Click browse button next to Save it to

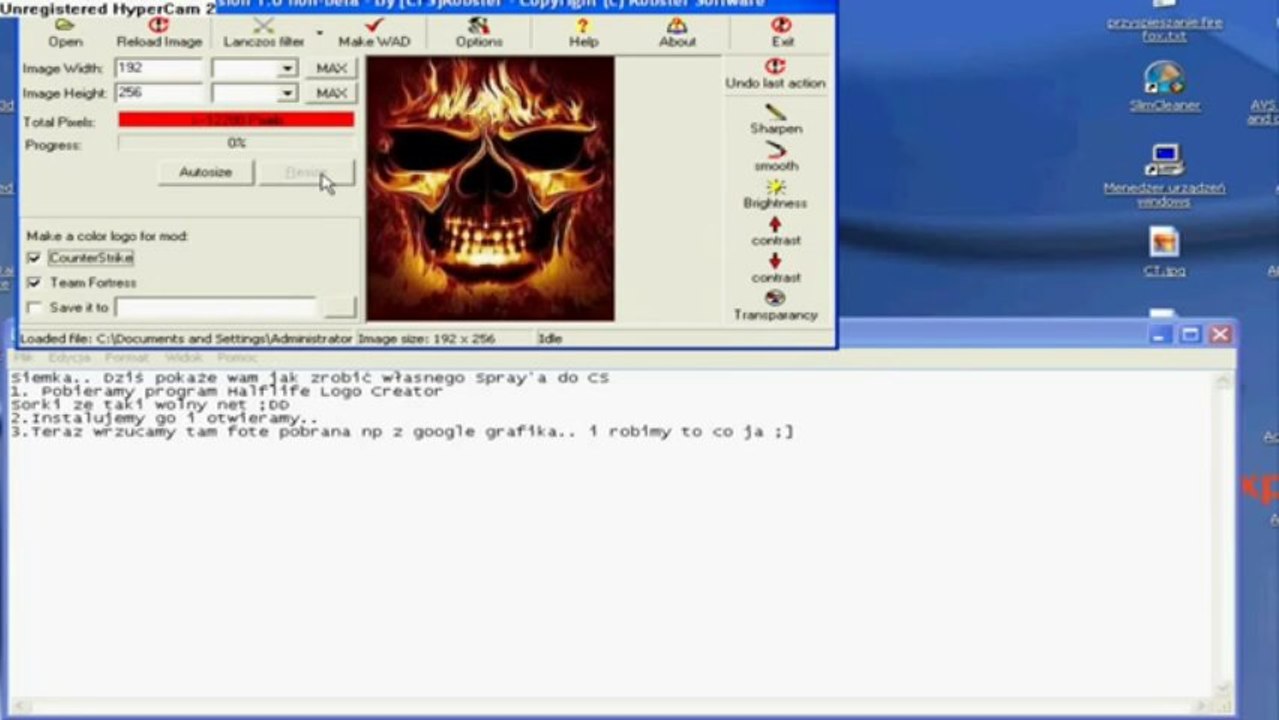340,308
